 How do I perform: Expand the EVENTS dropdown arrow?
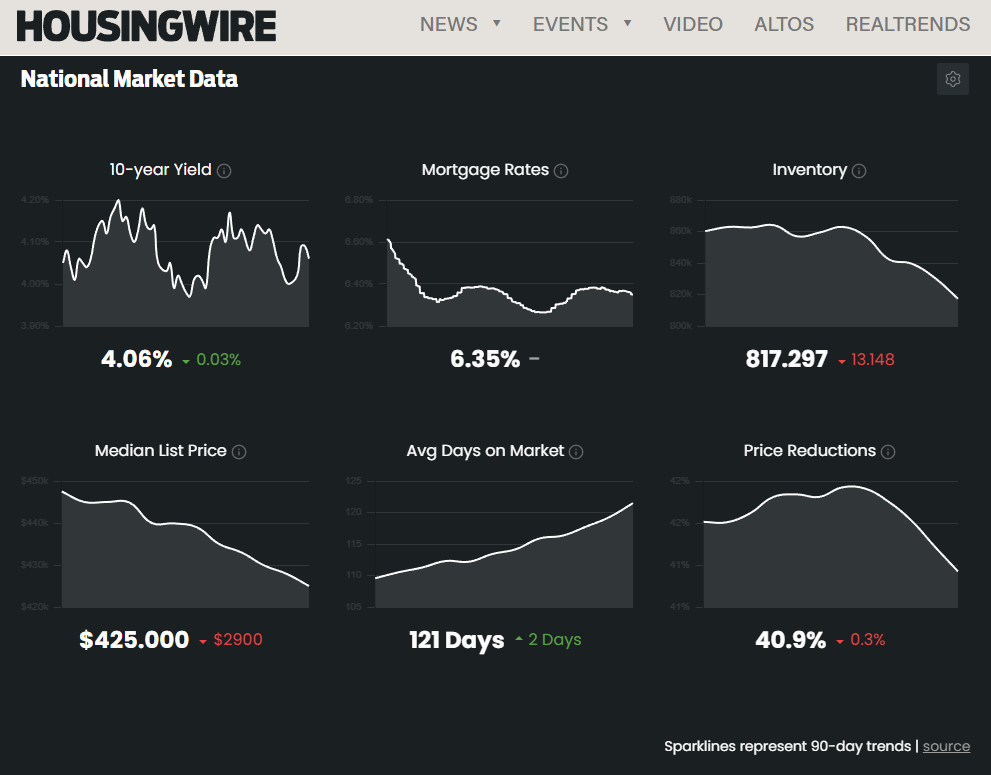pos(627,23)
